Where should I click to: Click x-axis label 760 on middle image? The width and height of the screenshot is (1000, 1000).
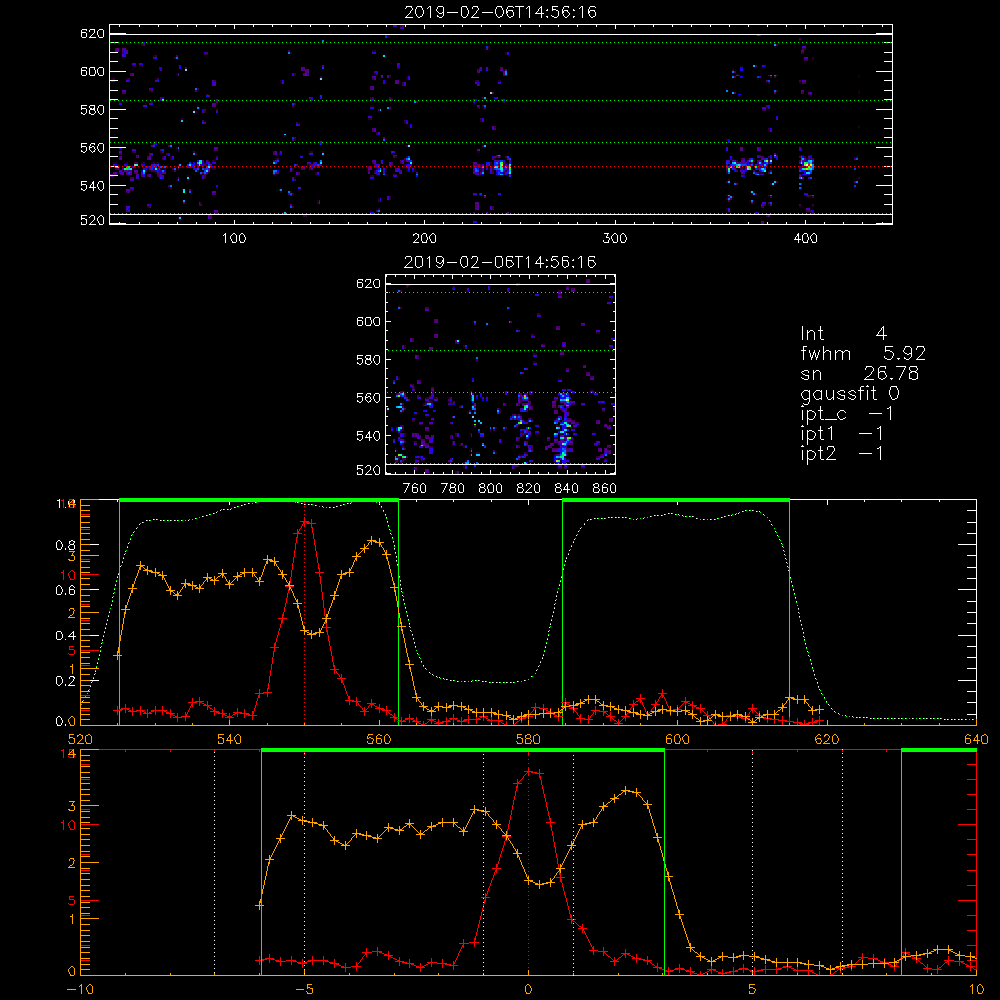pyautogui.click(x=415, y=489)
